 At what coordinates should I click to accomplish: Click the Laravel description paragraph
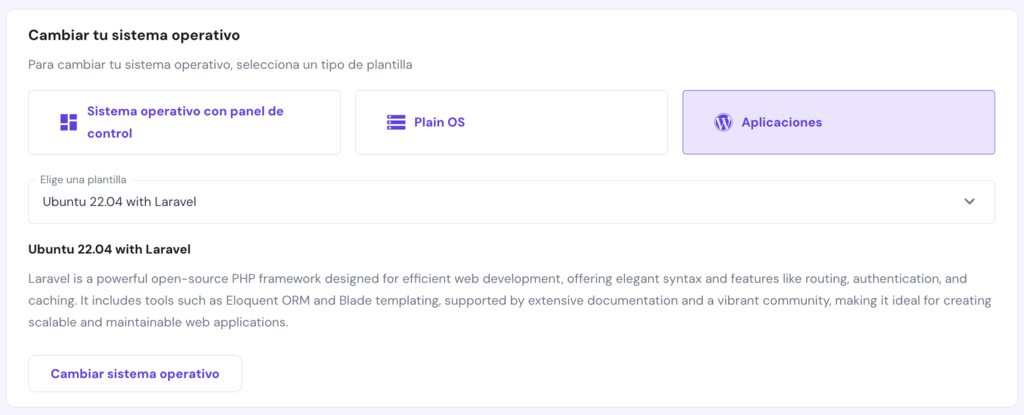(500, 300)
